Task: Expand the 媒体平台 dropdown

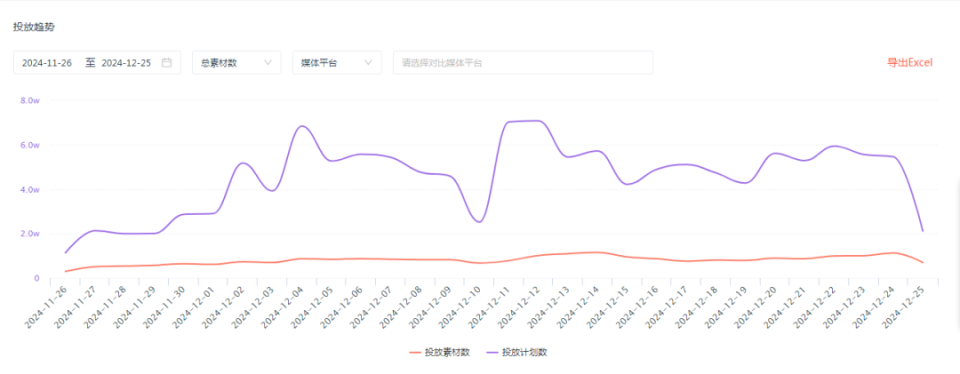Action: point(337,62)
